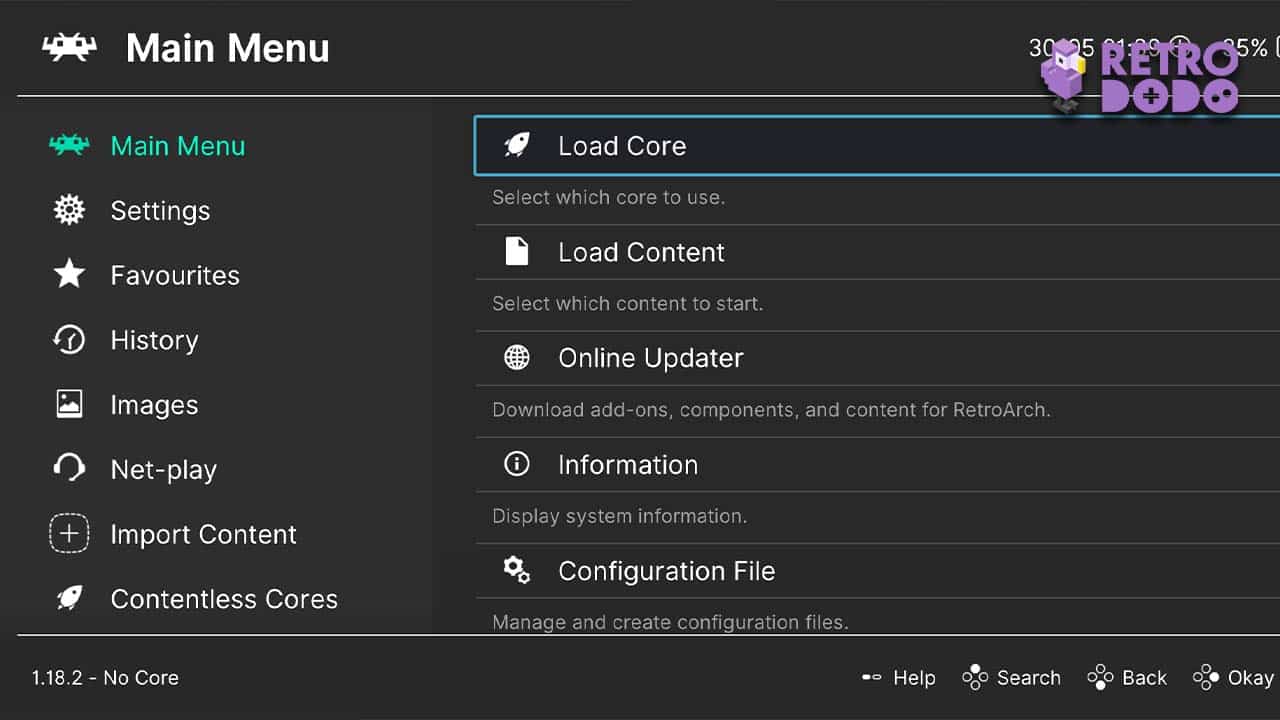Open History via its clock icon
This screenshot has height=720, width=1280.
[68, 340]
